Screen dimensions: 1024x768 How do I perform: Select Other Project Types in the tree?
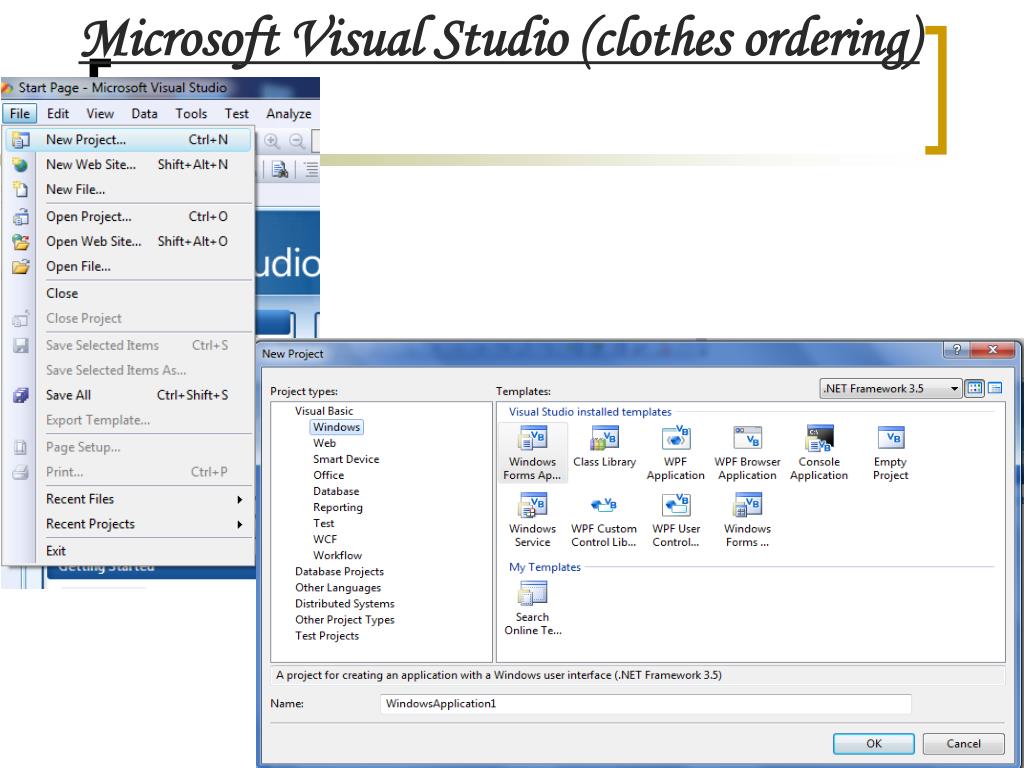(345, 620)
